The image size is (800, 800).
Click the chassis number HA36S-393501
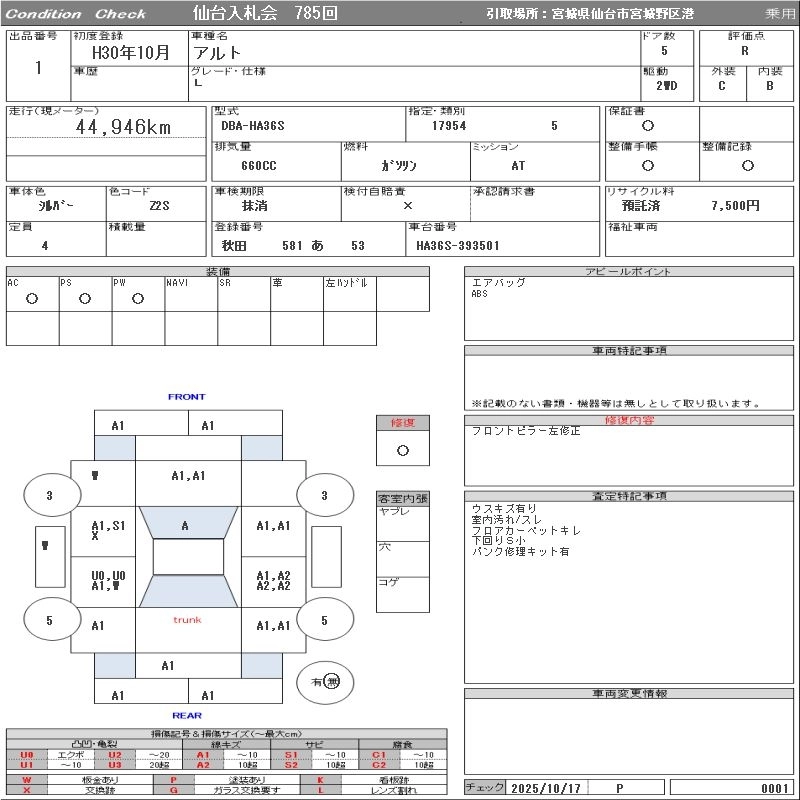pyautogui.click(x=458, y=245)
